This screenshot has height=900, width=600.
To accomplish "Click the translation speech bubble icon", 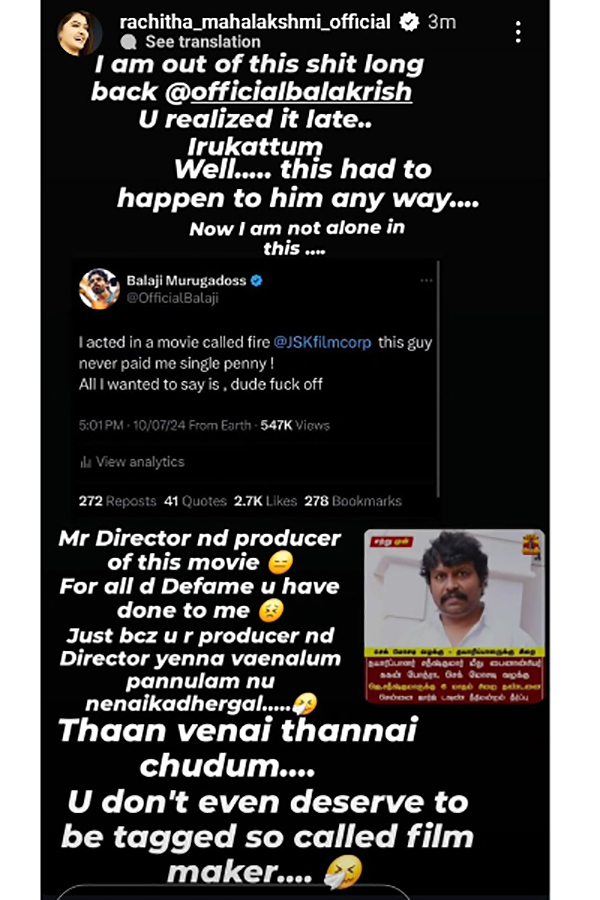I will click(x=129, y=42).
